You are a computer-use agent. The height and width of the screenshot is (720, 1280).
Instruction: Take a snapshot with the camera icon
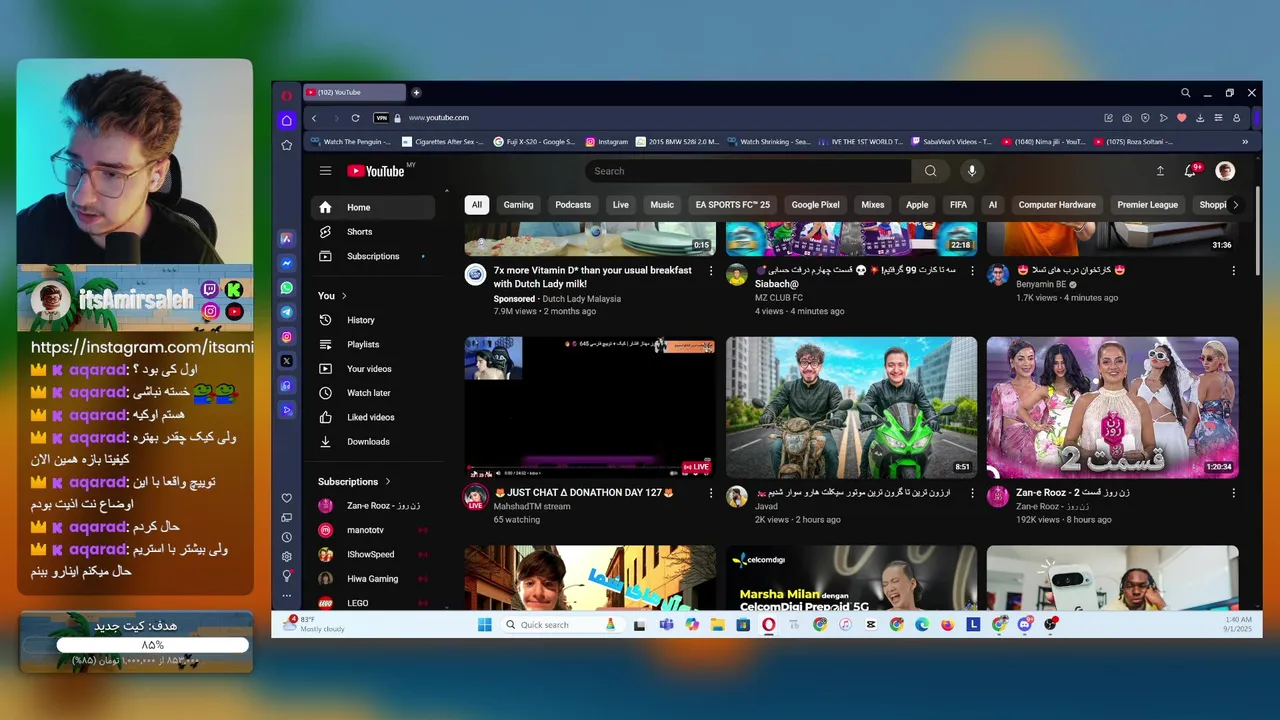(x=1127, y=118)
